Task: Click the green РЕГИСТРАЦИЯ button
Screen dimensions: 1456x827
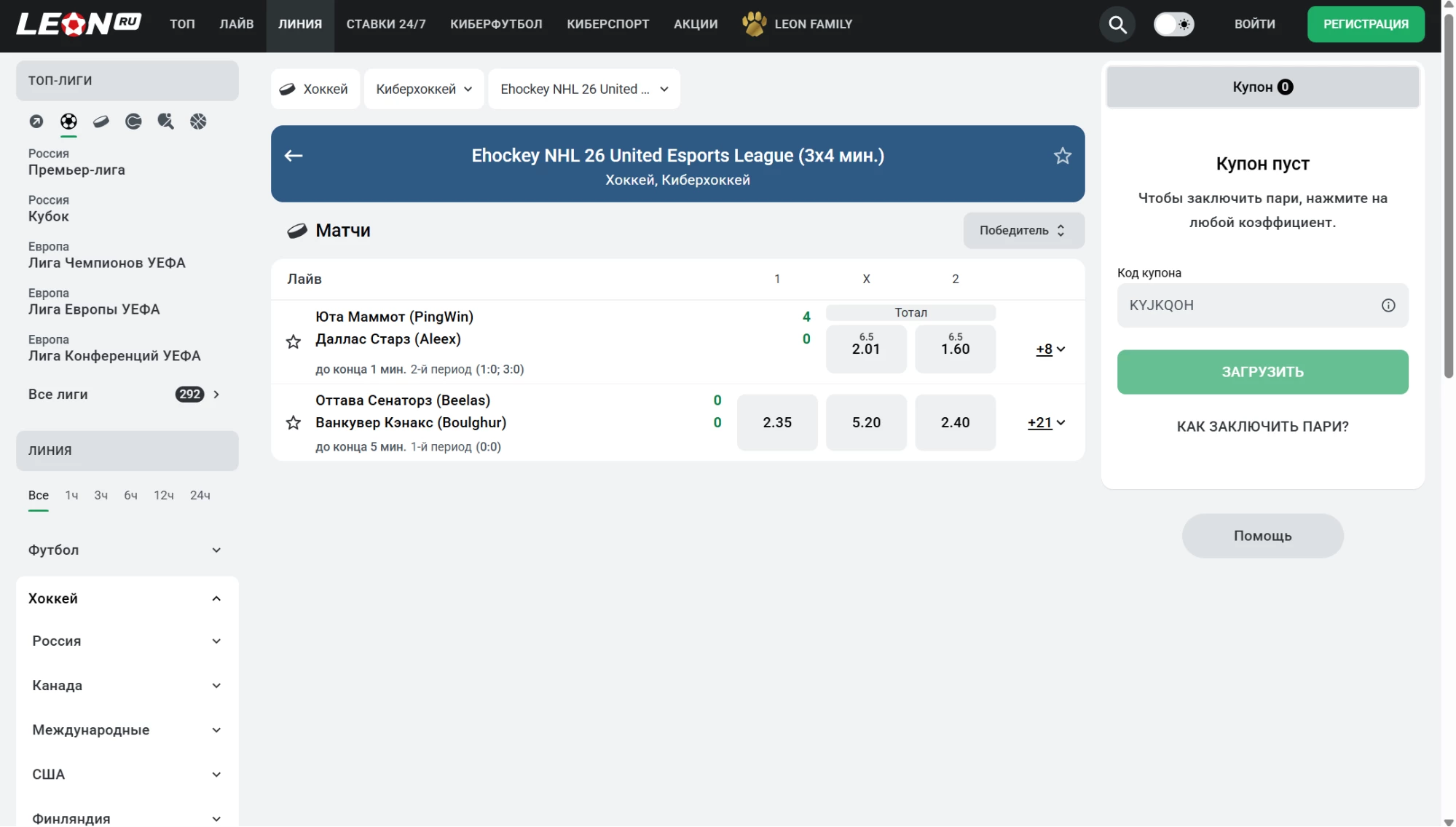Action: click(x=1366, y=24)
